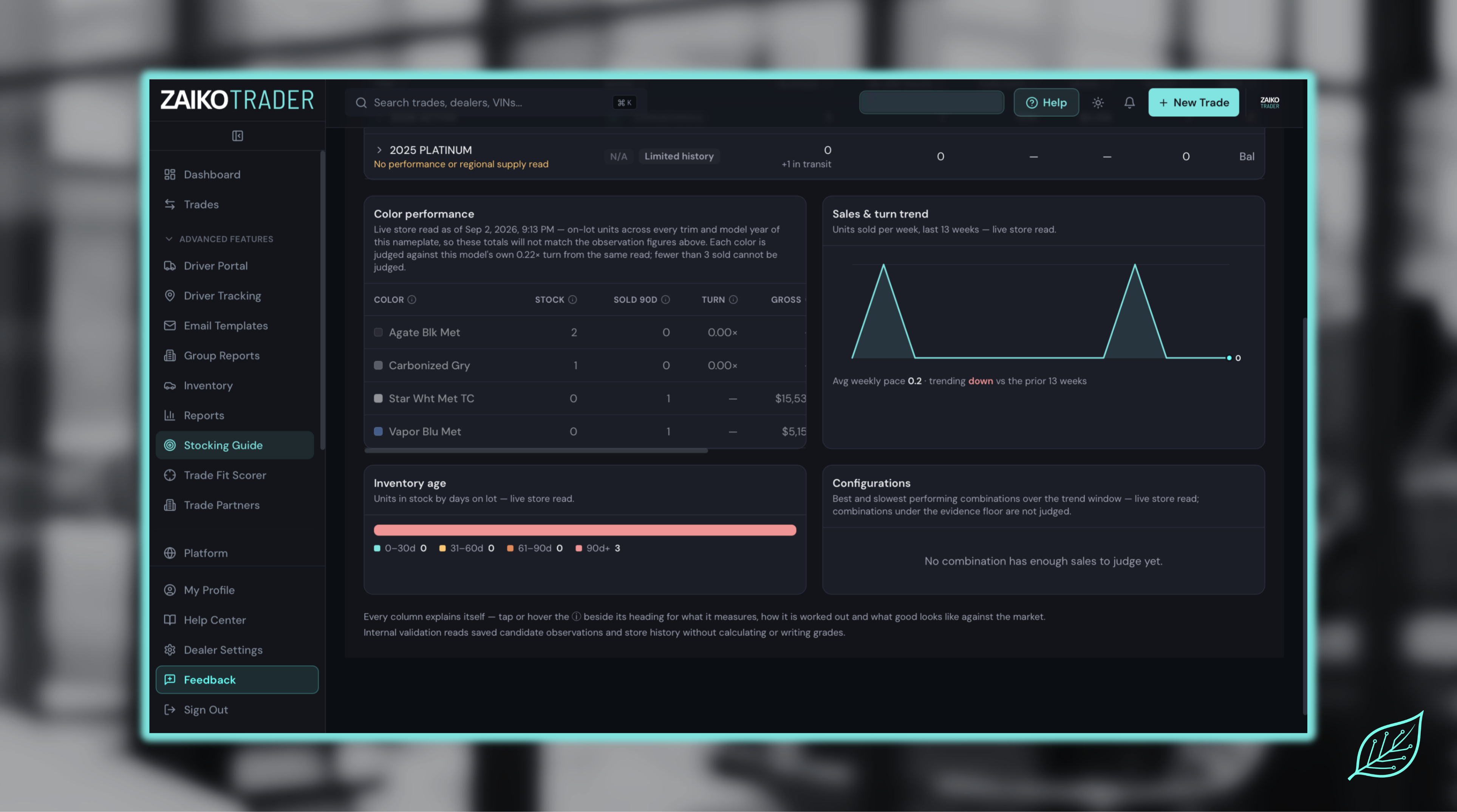Image resolution: width=1457 pixels, height=812 pixels.
Task: Click the Email Templates envelope icon
Action: [170, 326]
